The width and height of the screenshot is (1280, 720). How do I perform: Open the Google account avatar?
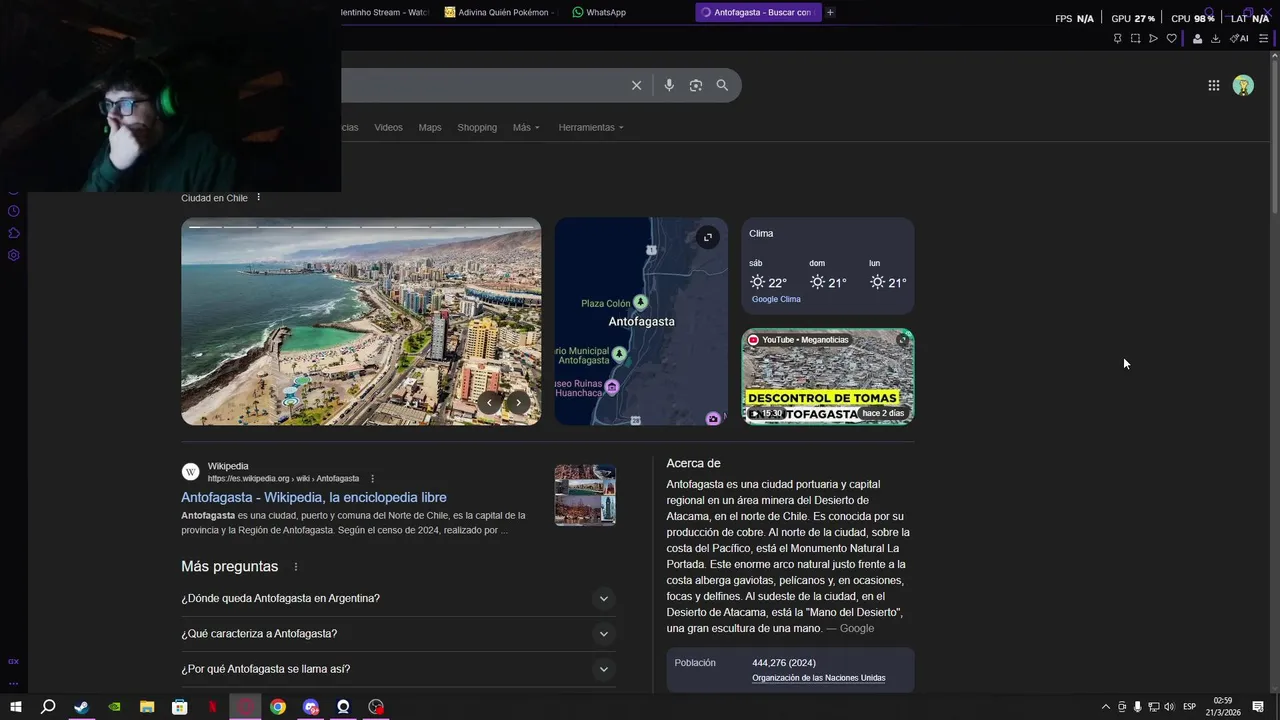tap(1243, 86)
